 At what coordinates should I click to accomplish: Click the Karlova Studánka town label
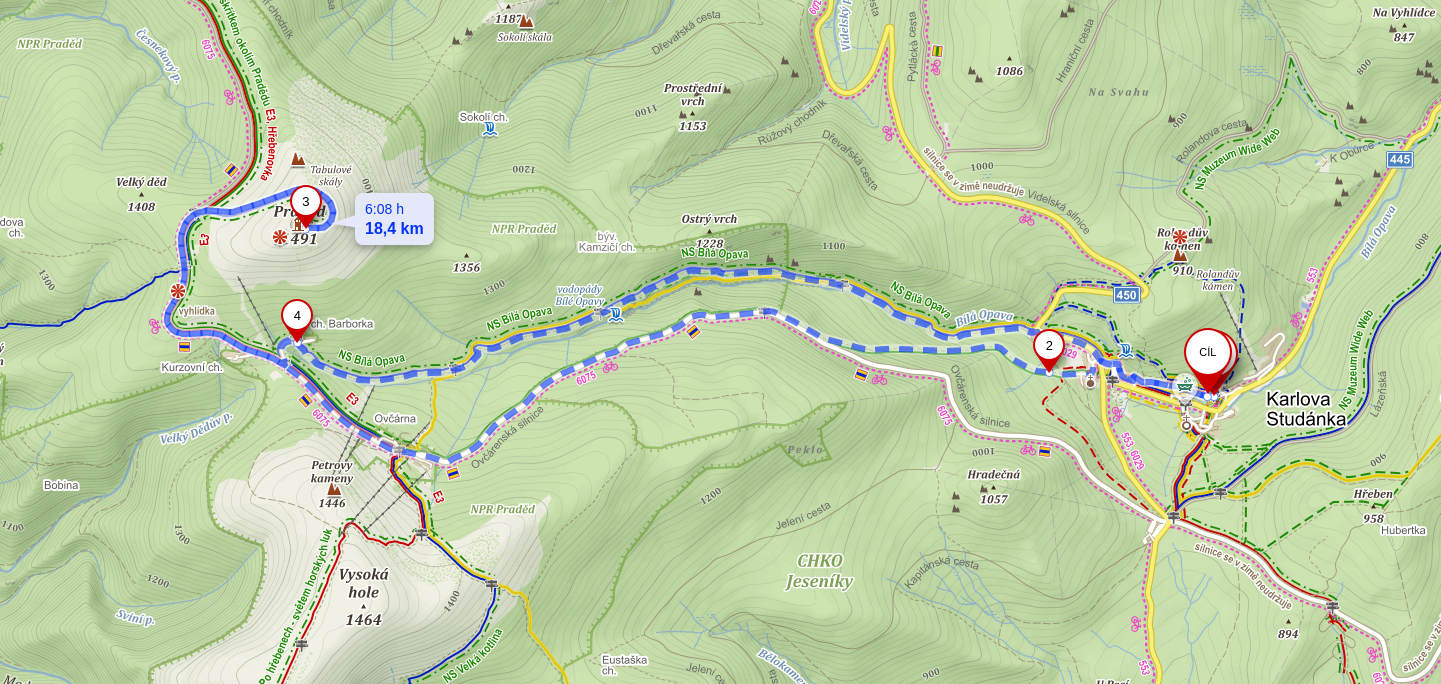tap(1306, 409)
